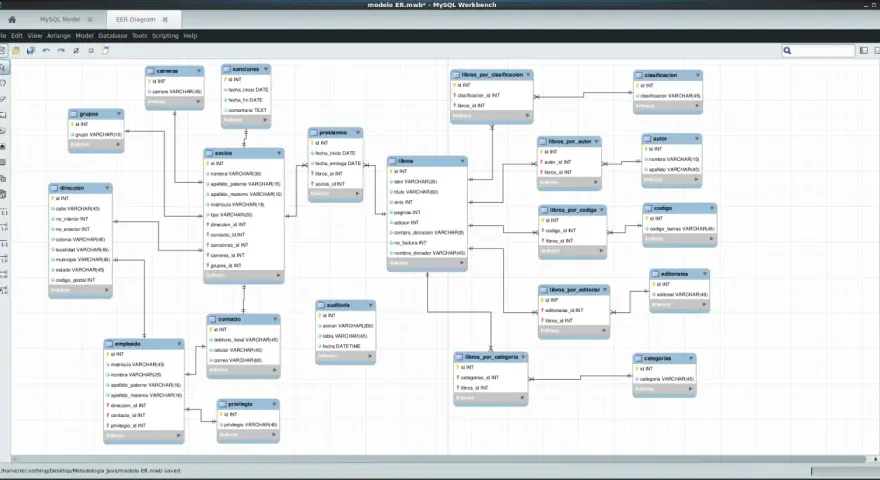
Task: Open the Database menu
Action: tap(113, 36)
